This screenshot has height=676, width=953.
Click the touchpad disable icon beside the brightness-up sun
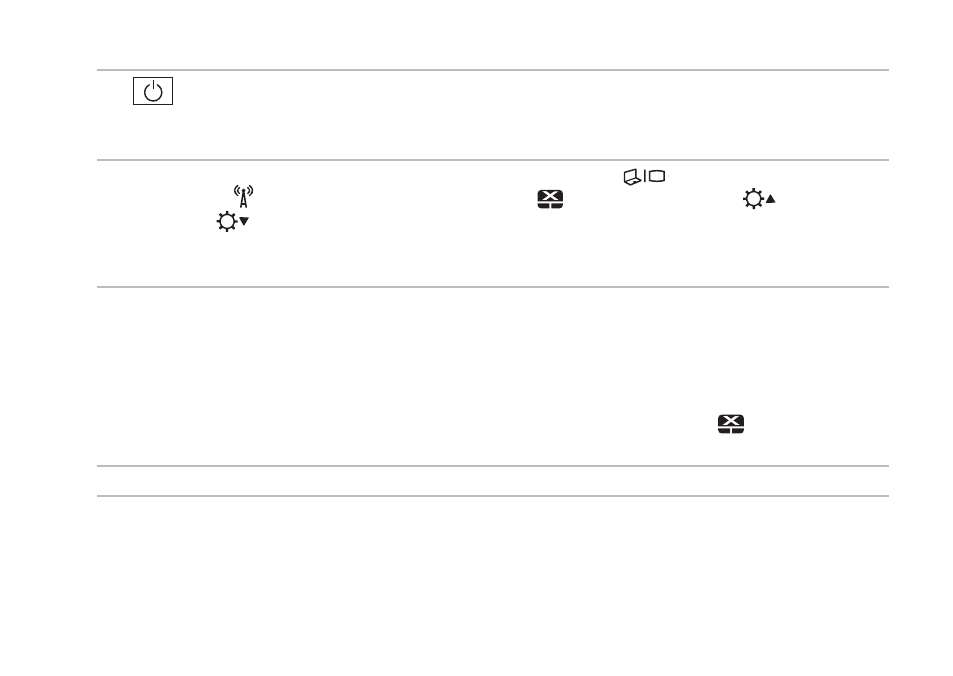(550, 199)
